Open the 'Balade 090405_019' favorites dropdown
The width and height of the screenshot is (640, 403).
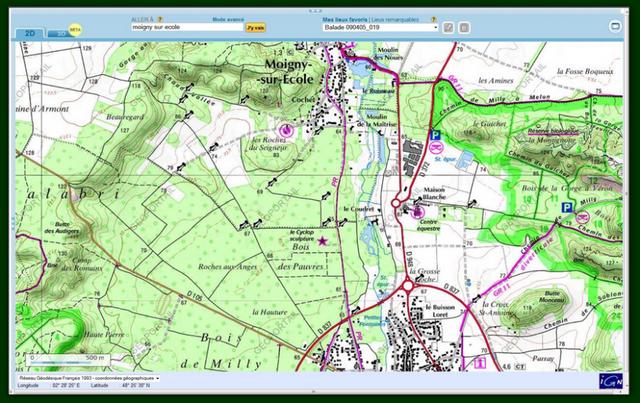[x=380, y=27]
